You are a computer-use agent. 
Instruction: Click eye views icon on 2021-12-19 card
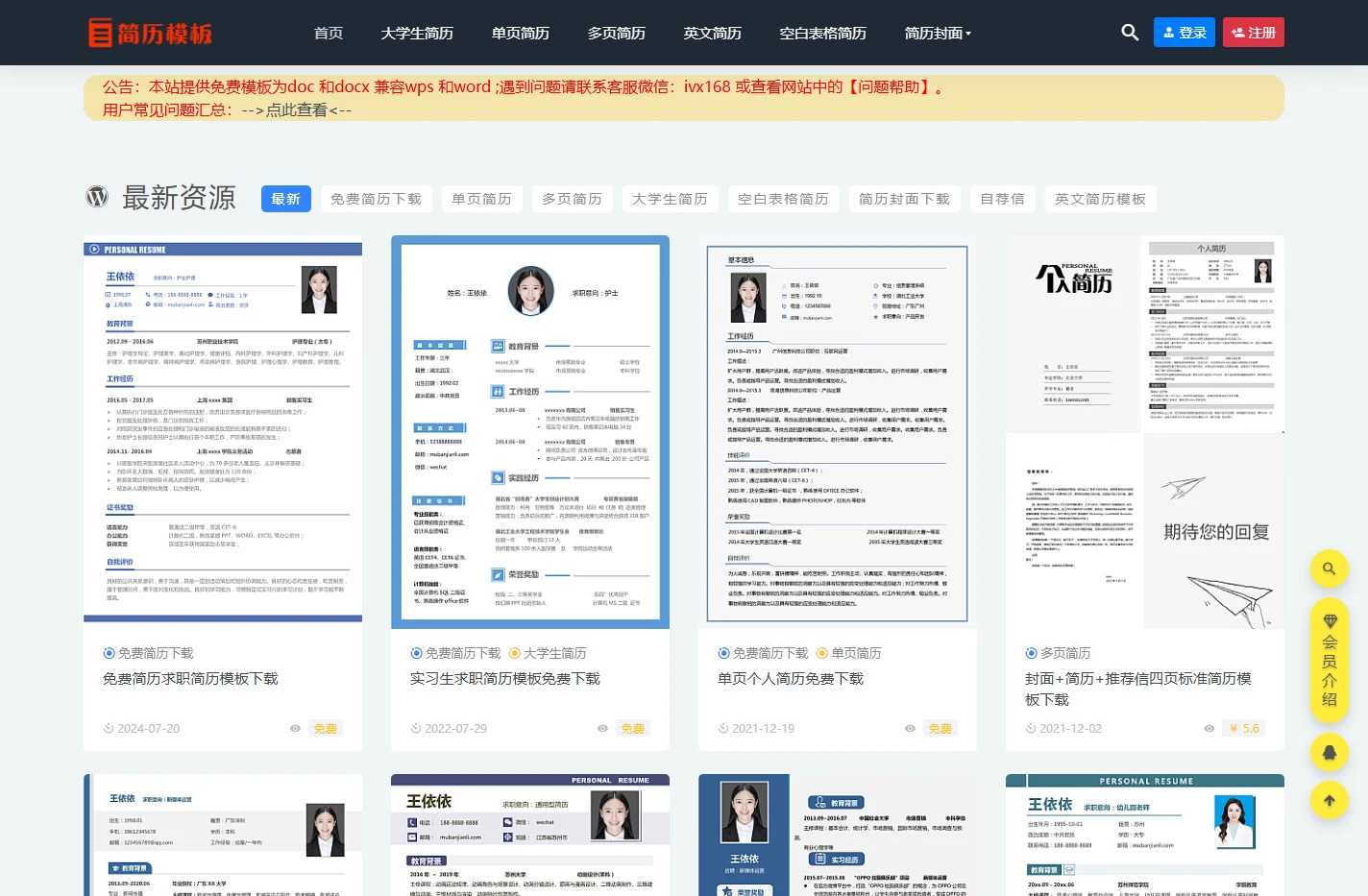[910, 729]
